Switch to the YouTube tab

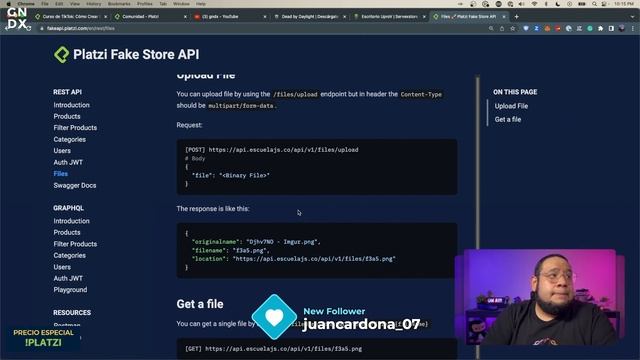pos(229,17)
